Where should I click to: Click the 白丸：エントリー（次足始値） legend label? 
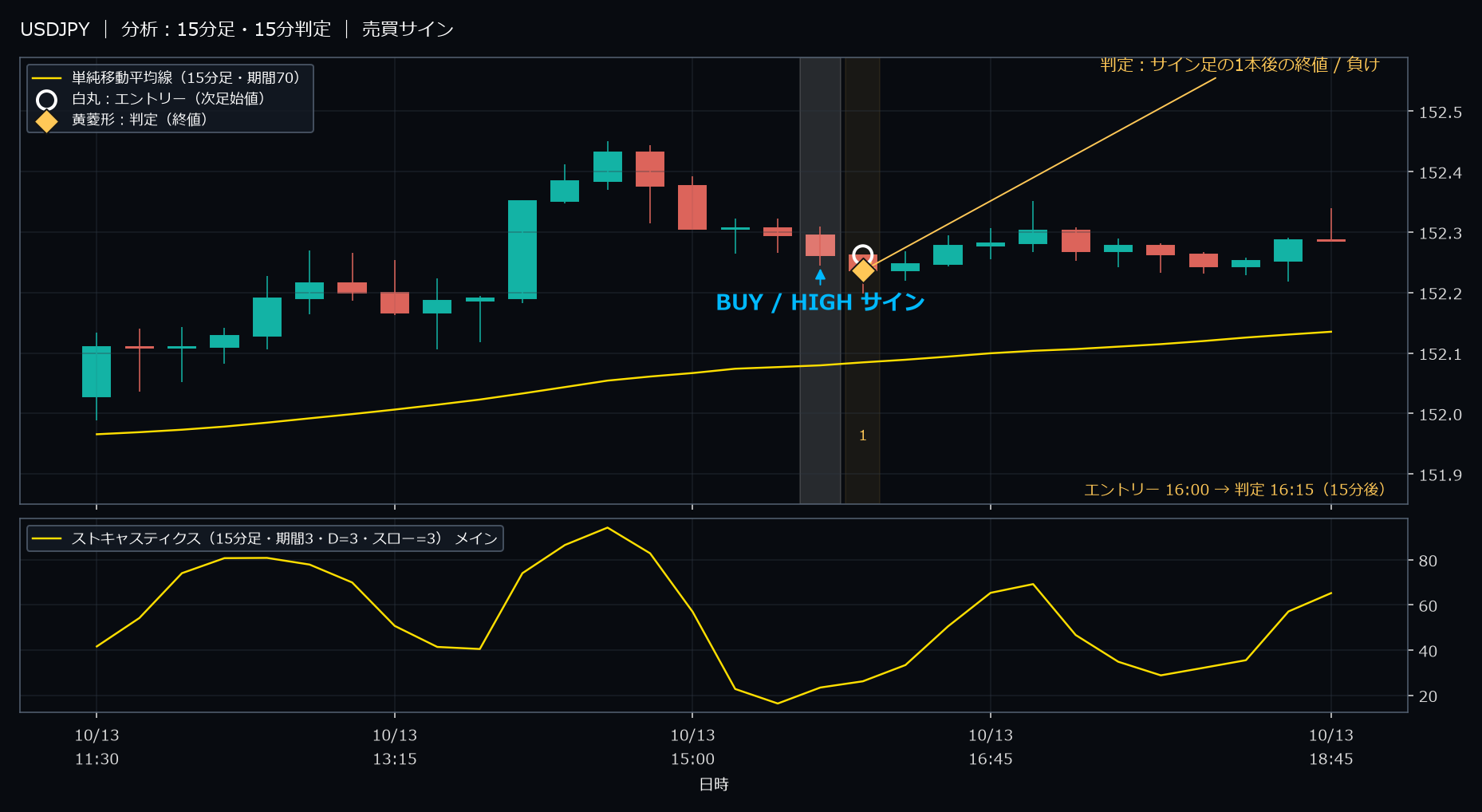pyautogui.click(x=168, y=98)
